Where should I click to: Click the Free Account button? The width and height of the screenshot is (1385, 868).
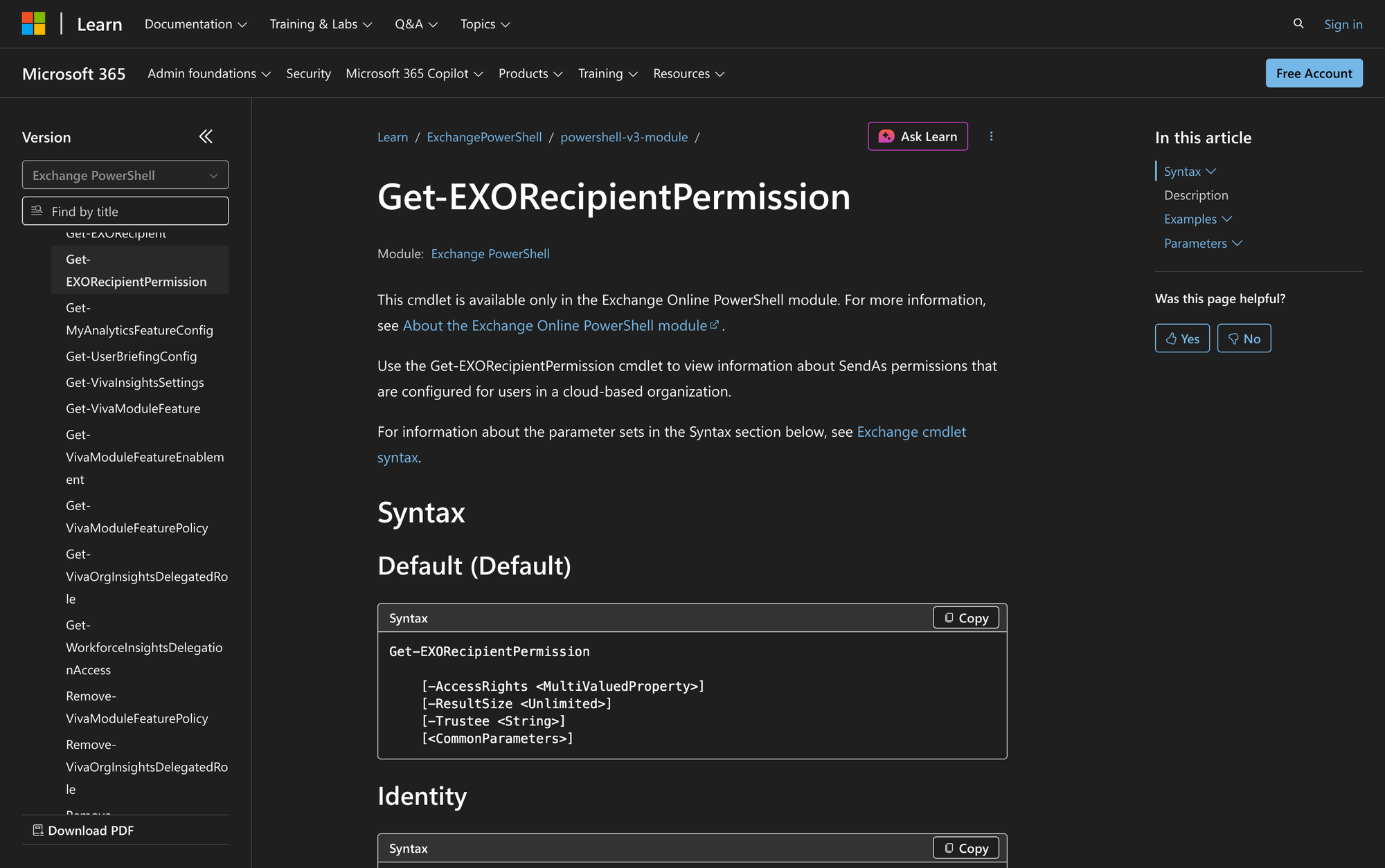[1314, 73]
